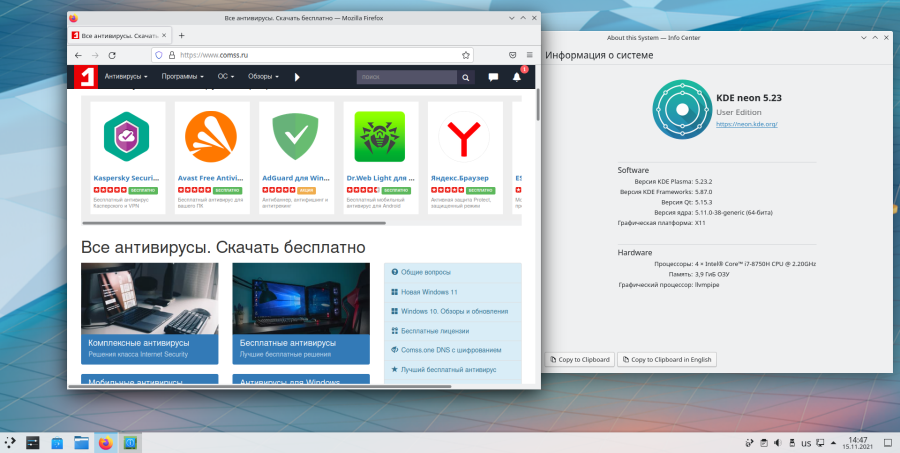Open volume control in system tray
900x453 pixels.
pos(778,443)
